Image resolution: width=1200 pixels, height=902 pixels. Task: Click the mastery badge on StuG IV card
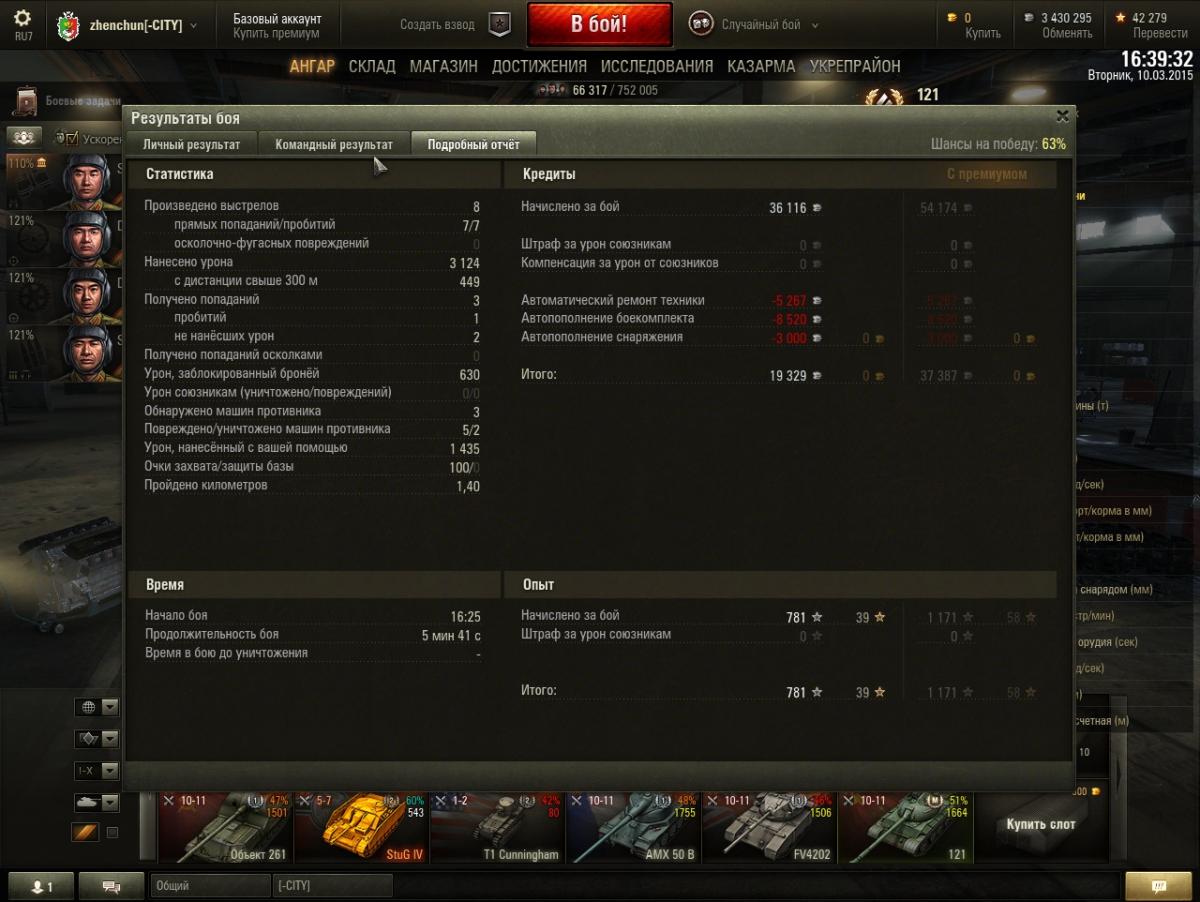[x=390, y=800]
